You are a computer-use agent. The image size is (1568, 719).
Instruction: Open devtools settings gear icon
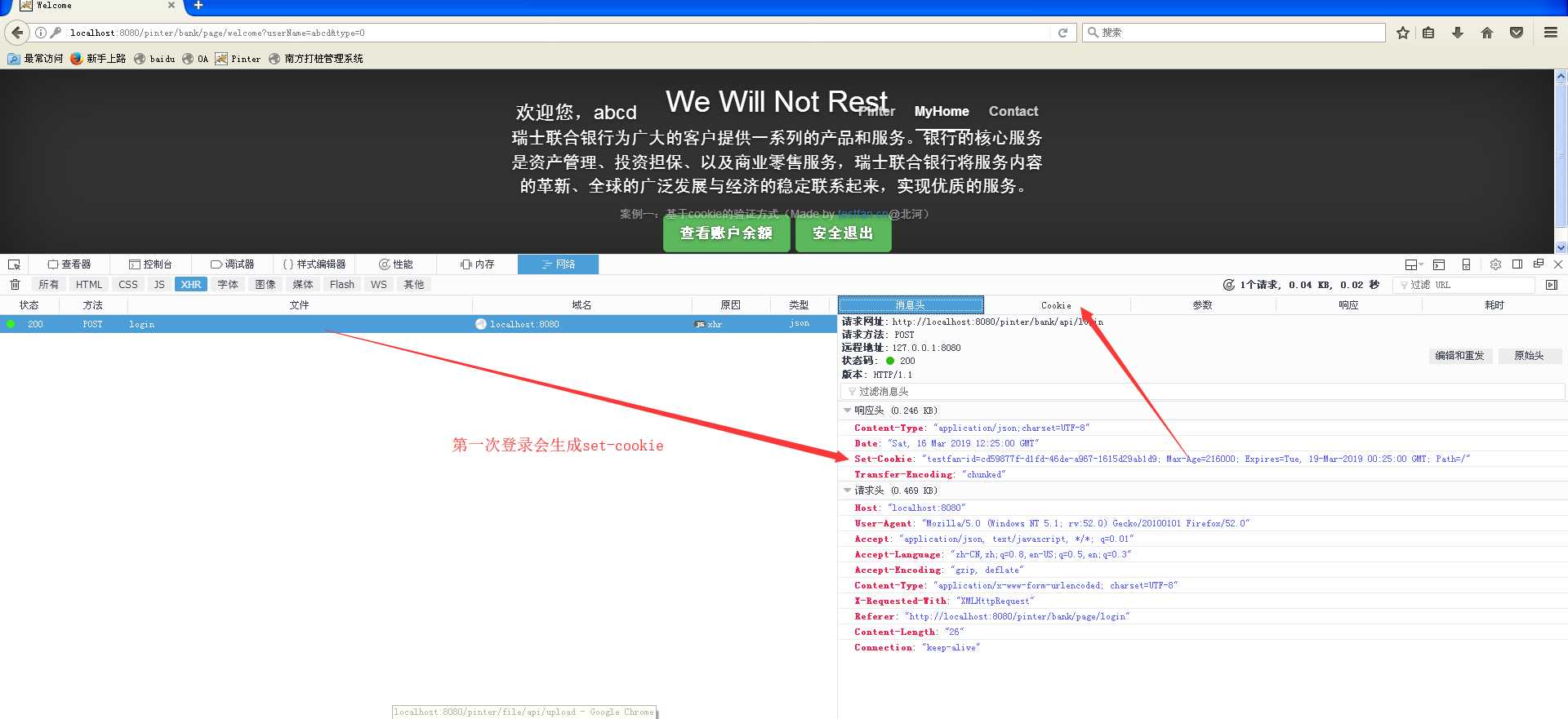point(1495,264)
